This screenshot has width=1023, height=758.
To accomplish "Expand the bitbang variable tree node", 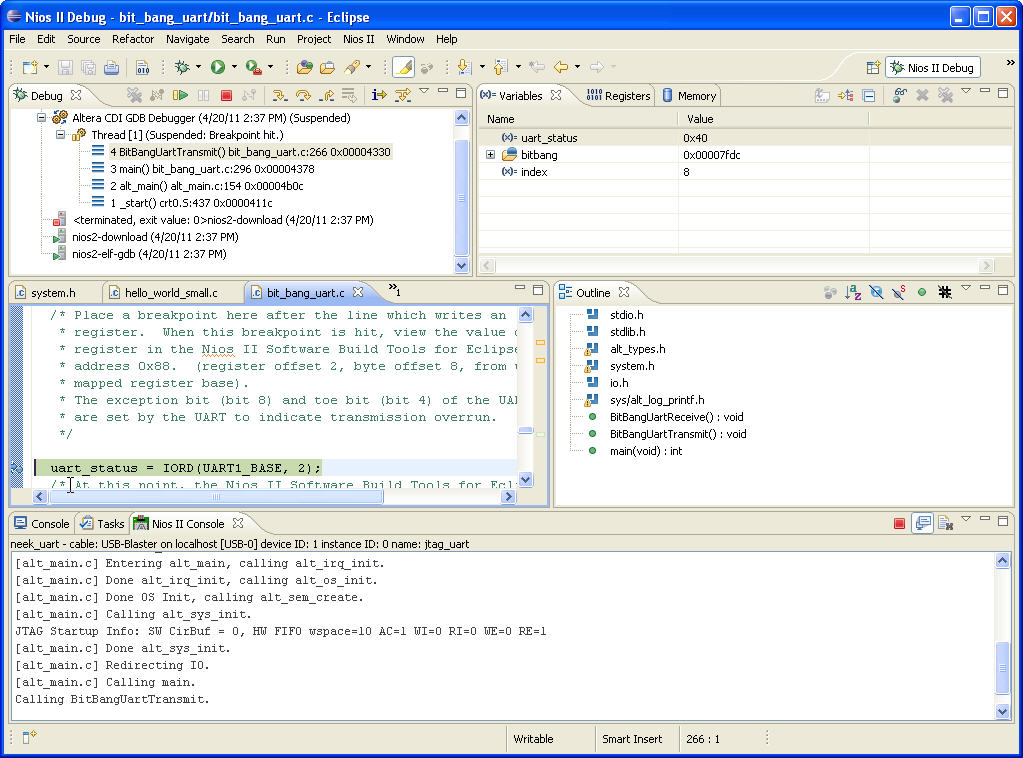I will [x=490, y=155].
